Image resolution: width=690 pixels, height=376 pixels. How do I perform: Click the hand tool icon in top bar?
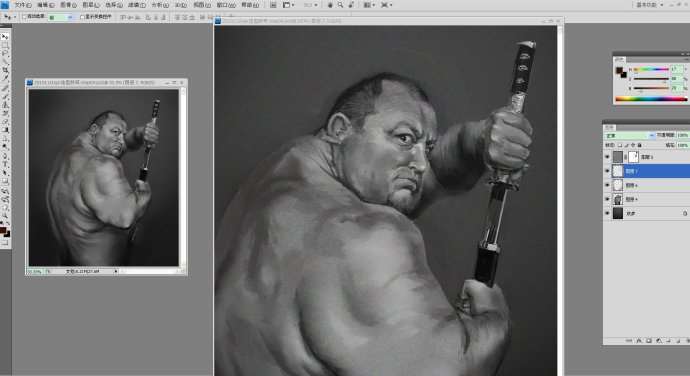(330, 5)
